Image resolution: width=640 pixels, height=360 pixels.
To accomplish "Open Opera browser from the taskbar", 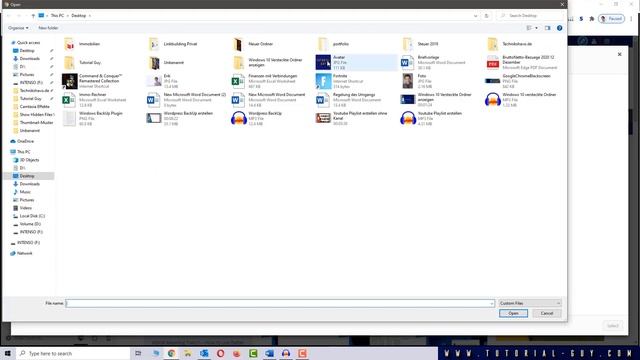I will coord(220,353).
